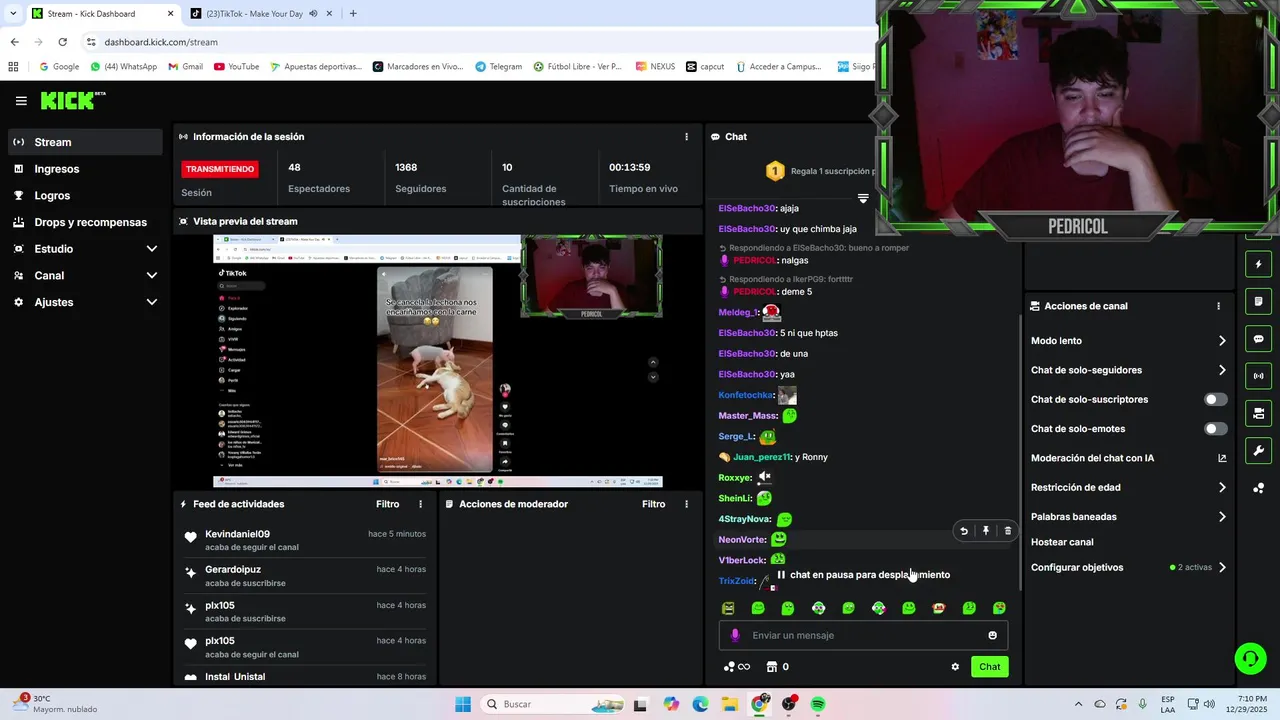
Task: Open chat filter icon under the gift banner
Action: pos(863,198)
